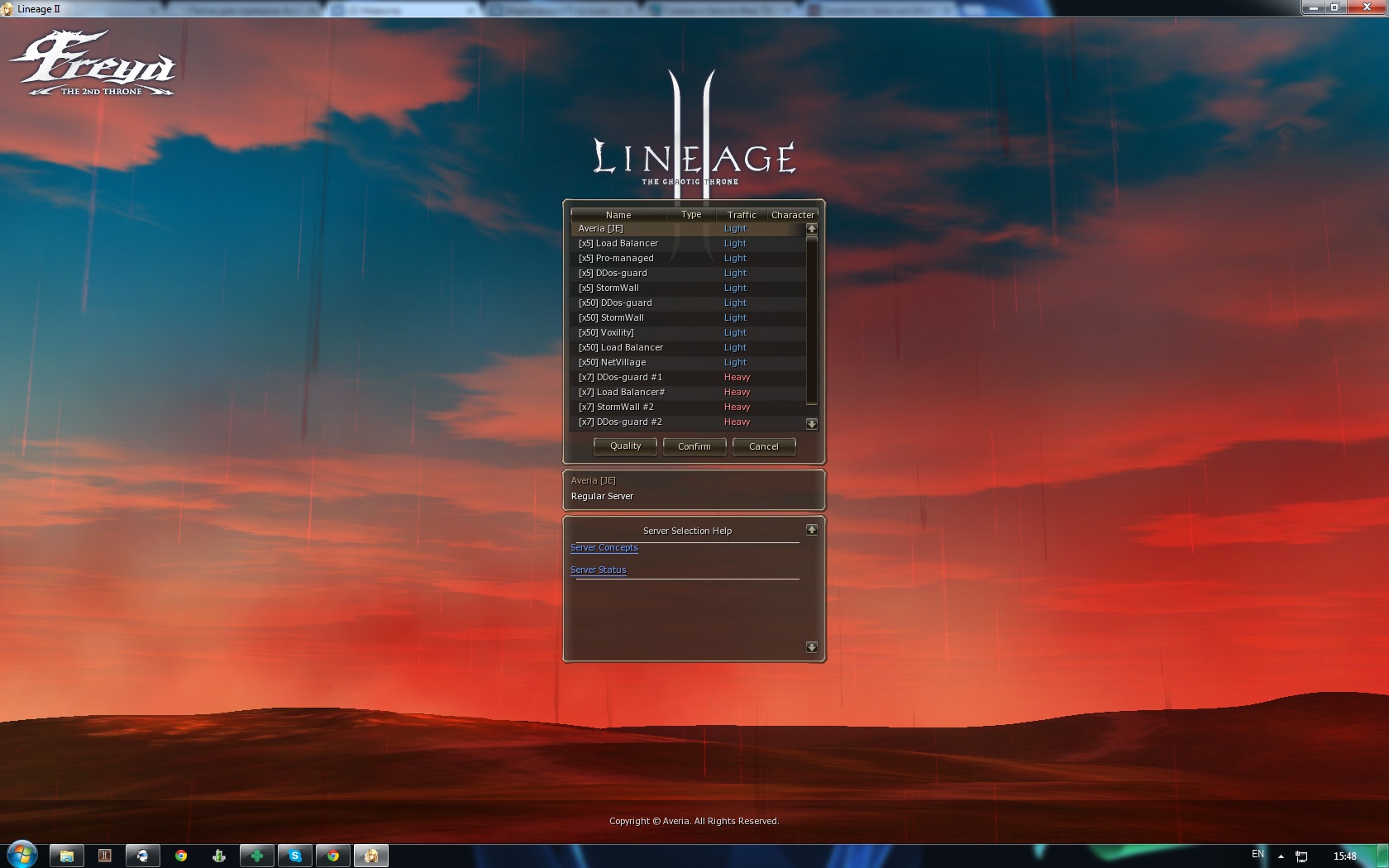Select the Averia [JE] server row
This screenshot has width=1389, height=868.
pyautogui.click(x=688, y=229)
